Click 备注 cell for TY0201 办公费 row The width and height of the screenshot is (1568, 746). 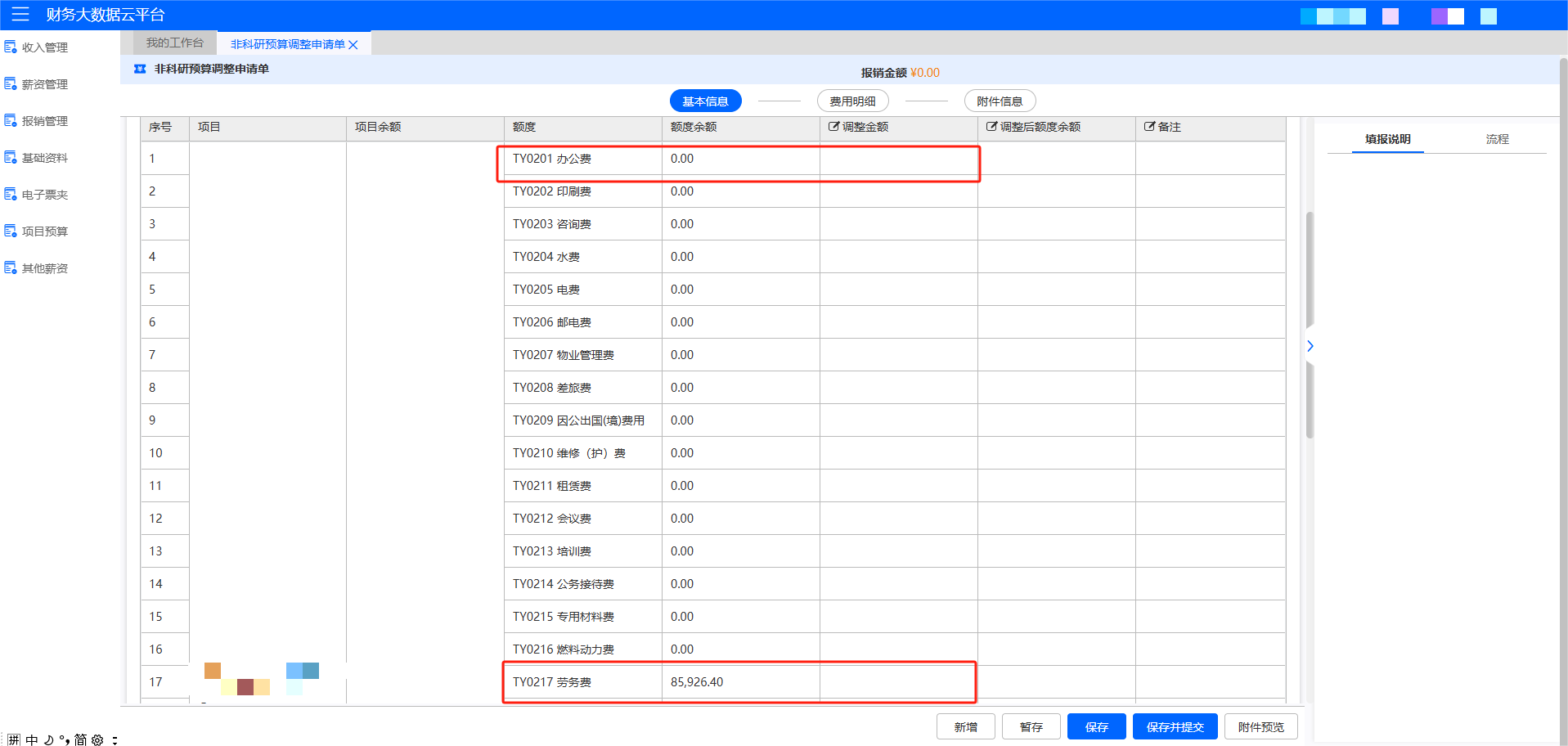[x=1211, y=159]
